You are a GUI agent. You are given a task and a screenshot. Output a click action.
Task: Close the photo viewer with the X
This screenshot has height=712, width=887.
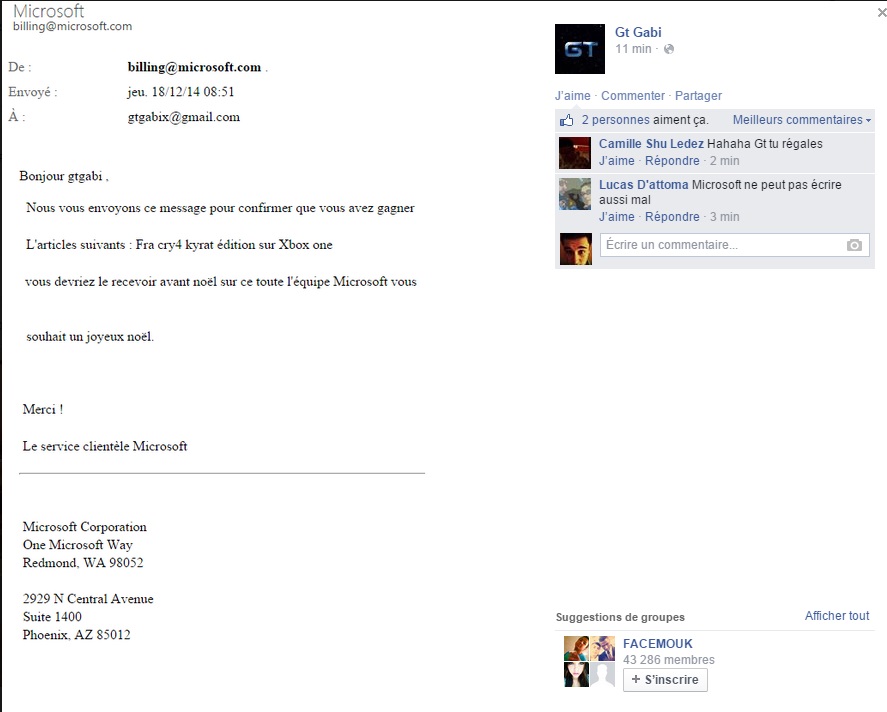pos(882,12)
